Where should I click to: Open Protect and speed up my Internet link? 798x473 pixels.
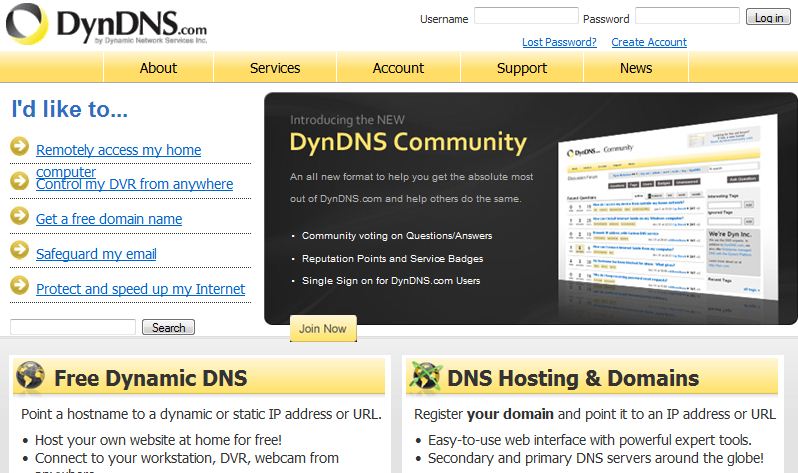(140, 289)
